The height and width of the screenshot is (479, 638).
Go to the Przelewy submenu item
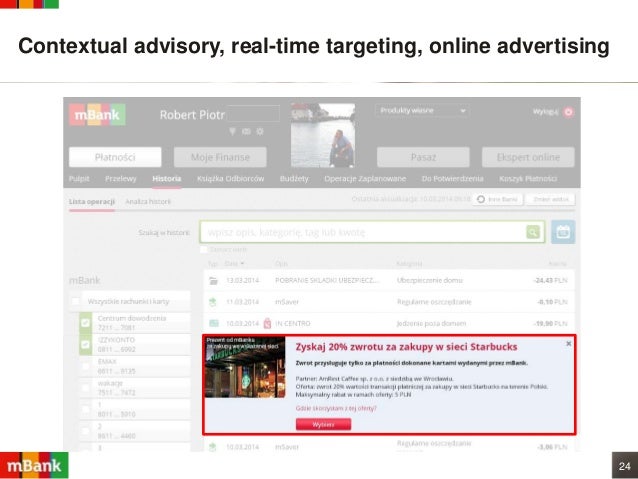[x=120, y=179]
